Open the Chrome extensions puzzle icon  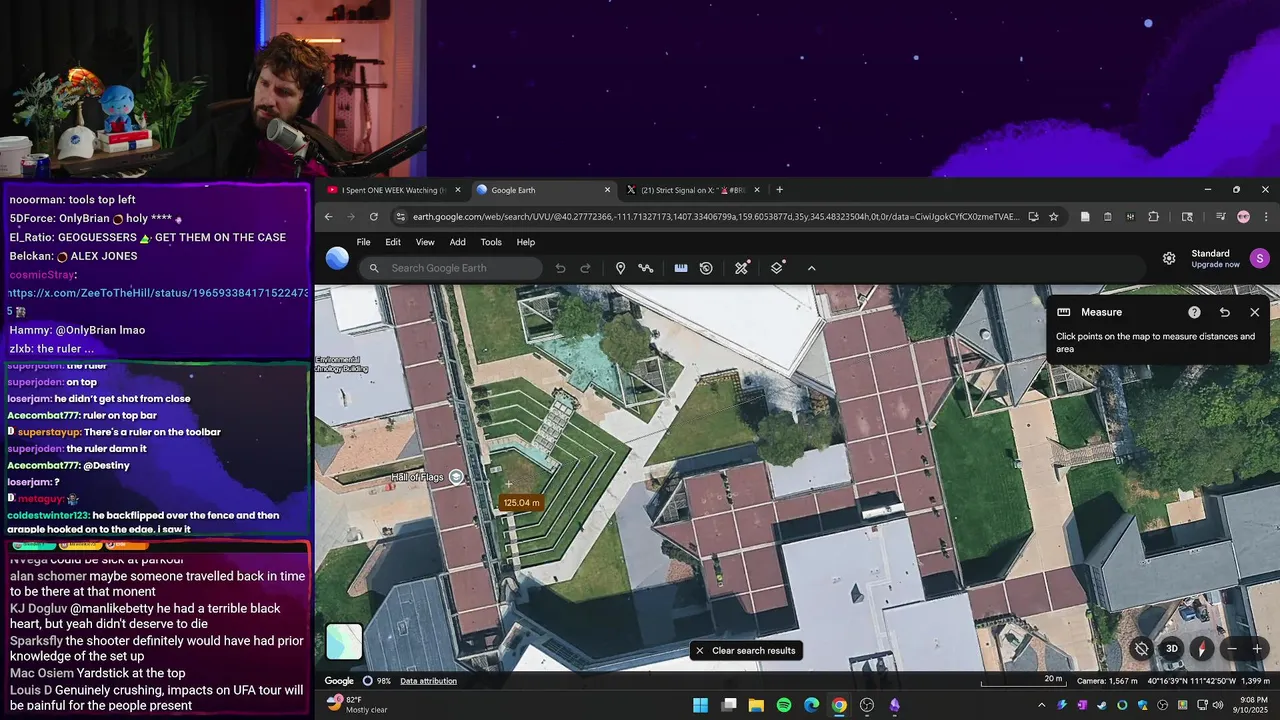[1153, 216]
